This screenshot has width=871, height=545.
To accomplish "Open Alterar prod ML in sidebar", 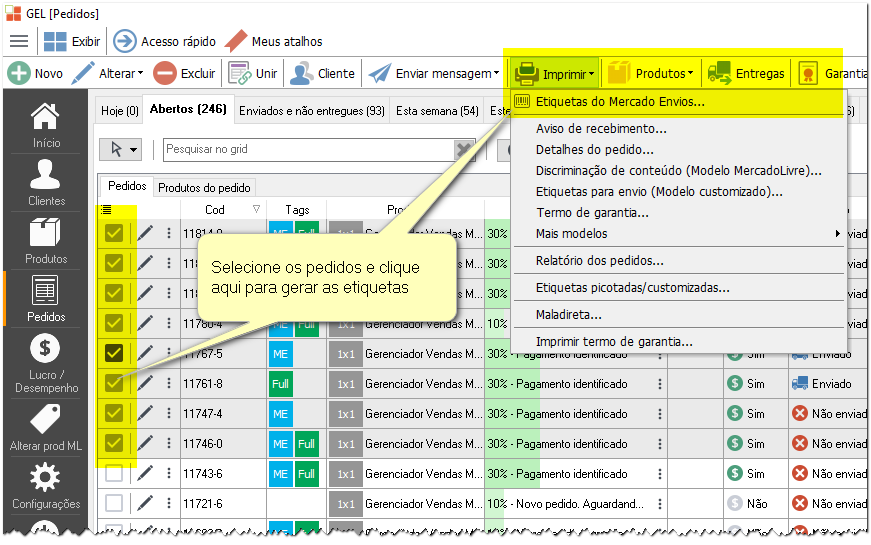I will coord(46,428).
